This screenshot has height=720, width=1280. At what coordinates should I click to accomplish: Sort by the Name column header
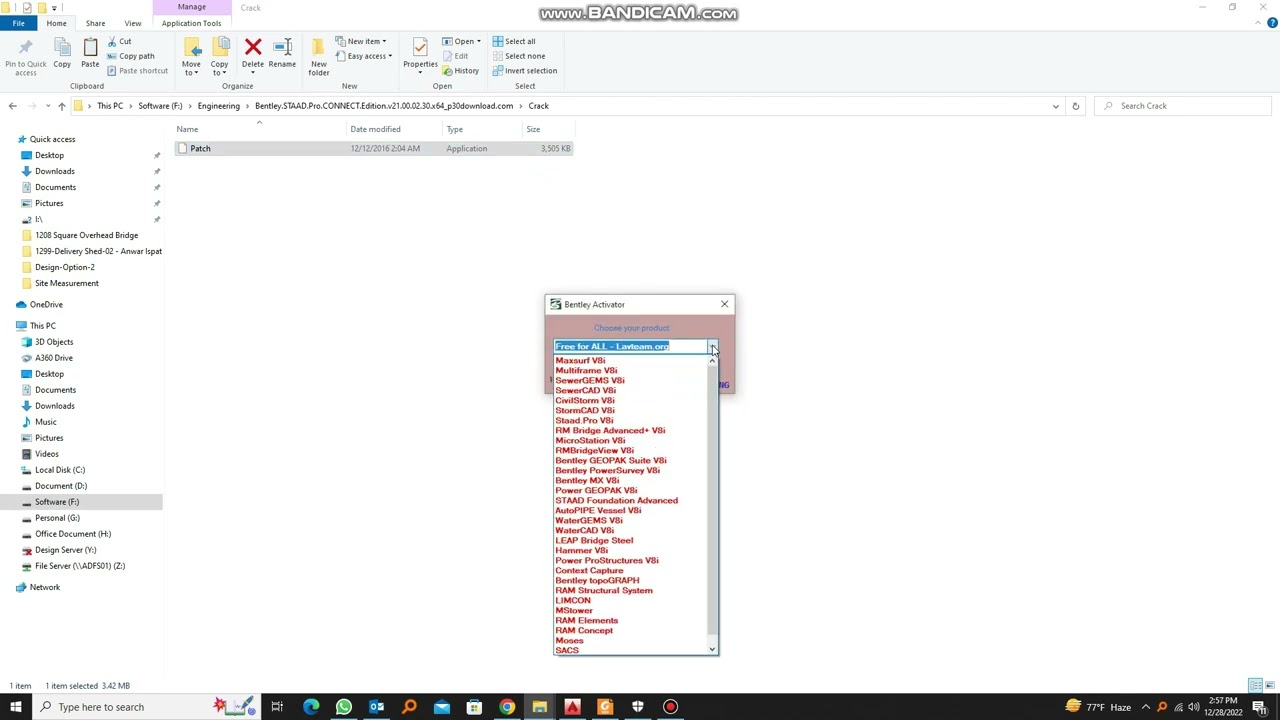(187, 129)
